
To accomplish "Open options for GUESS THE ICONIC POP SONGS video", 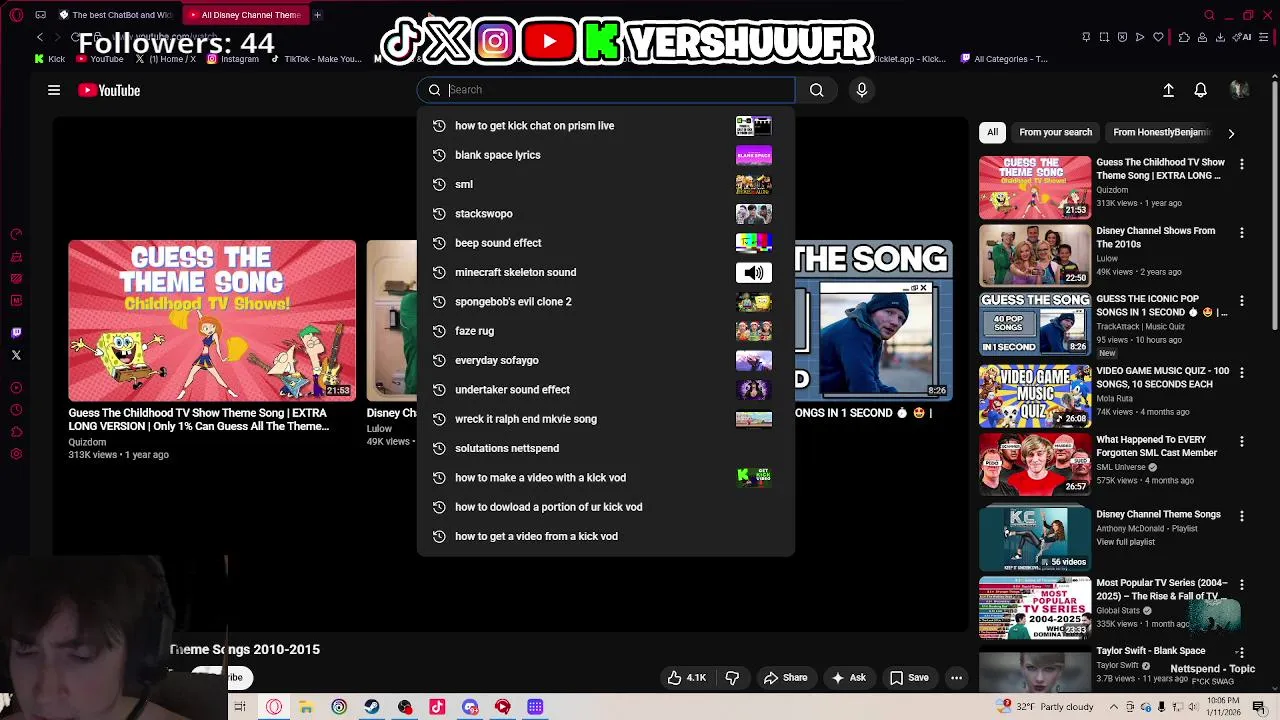I will tap(1242, 300).
